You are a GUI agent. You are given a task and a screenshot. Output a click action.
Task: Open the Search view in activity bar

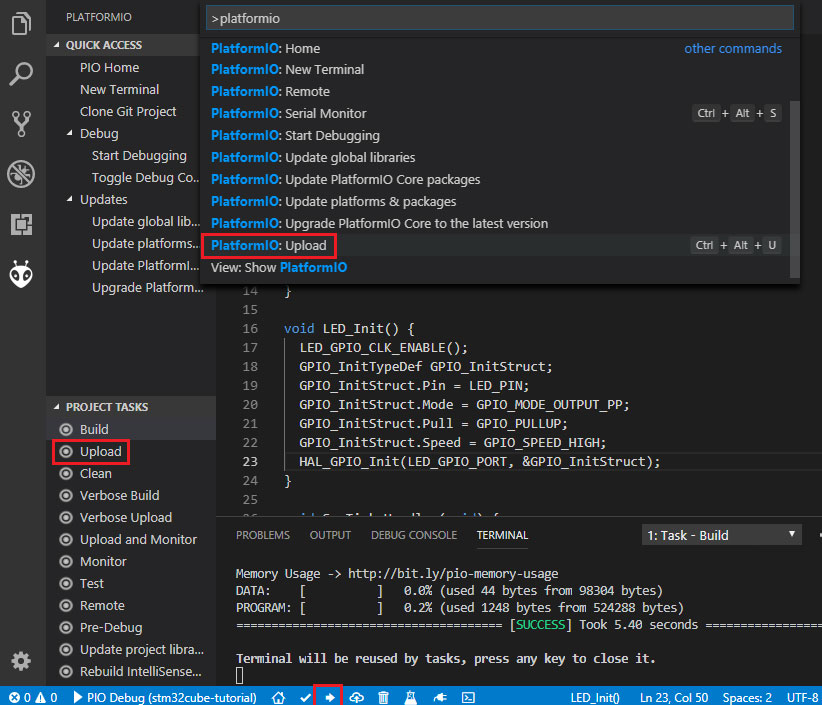21,73
